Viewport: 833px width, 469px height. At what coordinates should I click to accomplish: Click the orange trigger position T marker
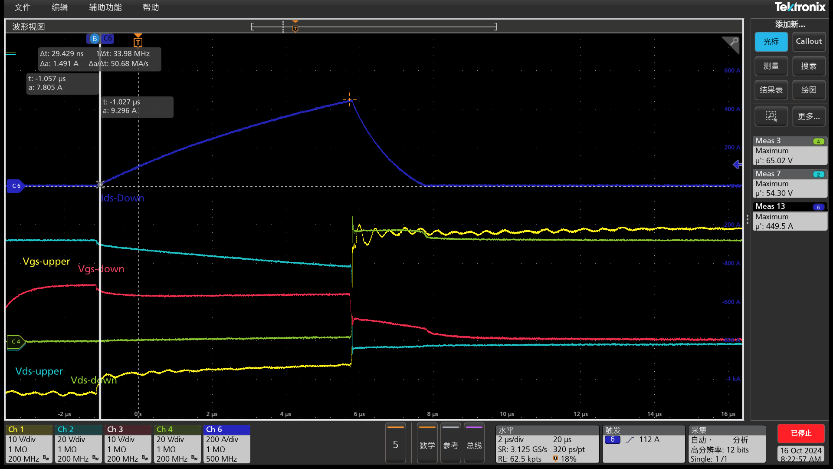(x=138, y=41)
